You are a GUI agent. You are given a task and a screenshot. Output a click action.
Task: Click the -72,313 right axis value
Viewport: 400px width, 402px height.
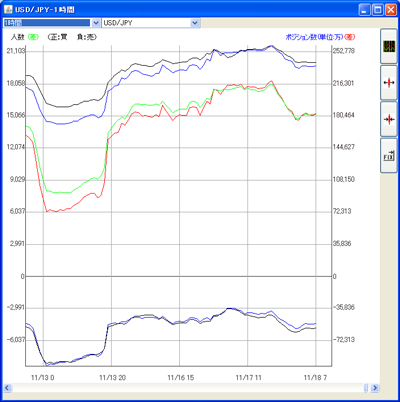[x=344, y=340]
